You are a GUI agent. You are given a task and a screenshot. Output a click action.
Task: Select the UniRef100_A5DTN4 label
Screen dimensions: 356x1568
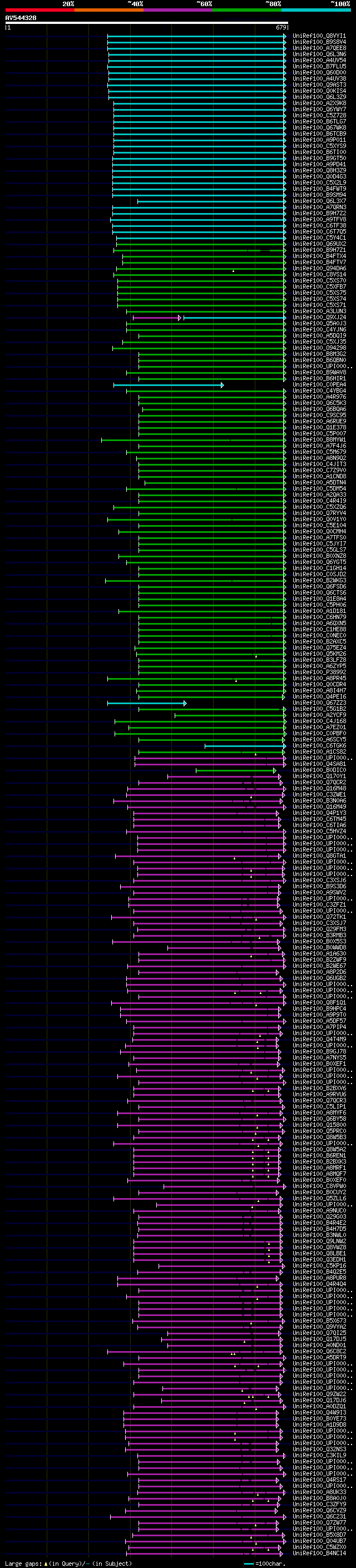point(319,483)
